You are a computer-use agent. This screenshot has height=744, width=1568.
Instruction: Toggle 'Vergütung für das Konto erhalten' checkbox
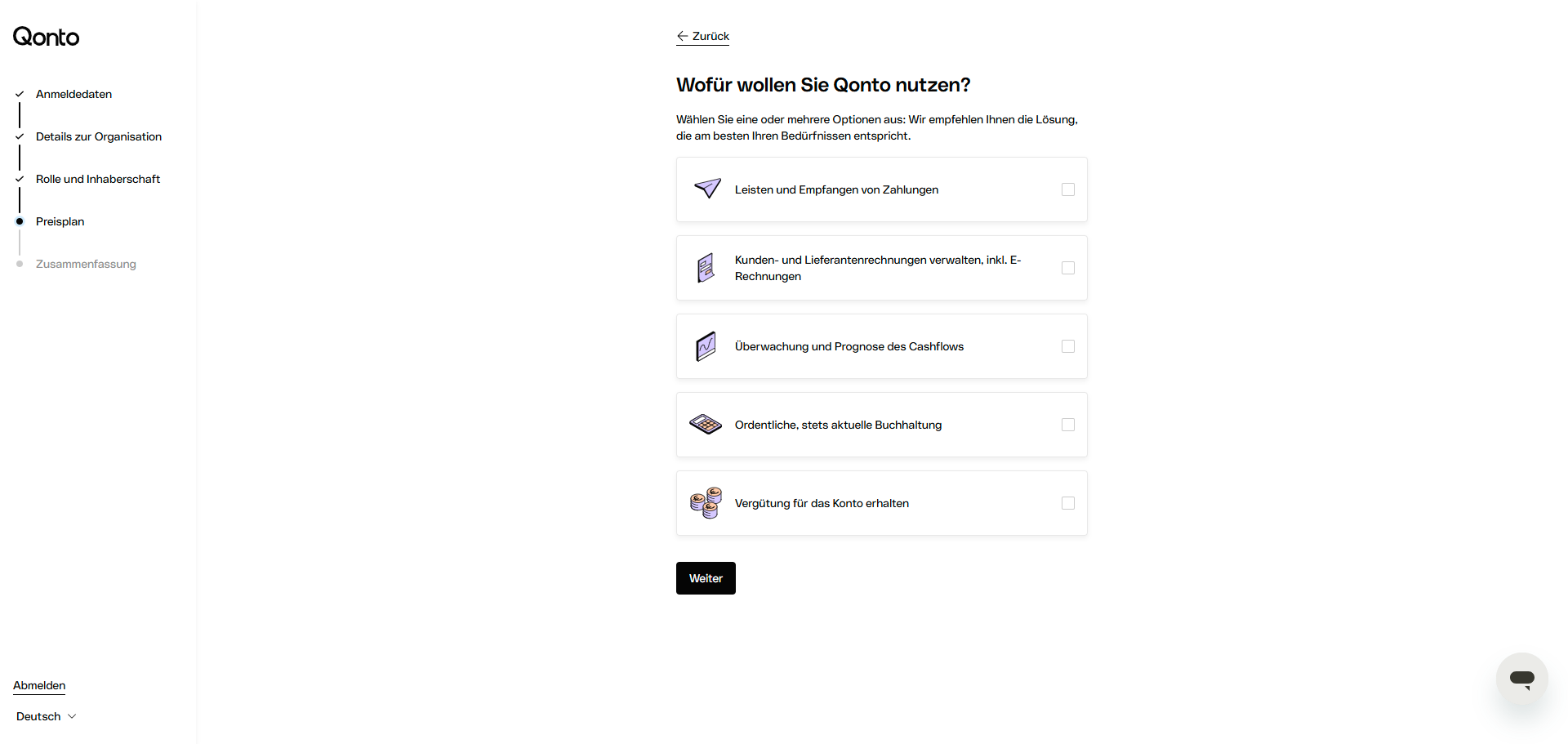[x=1067, y=503]
